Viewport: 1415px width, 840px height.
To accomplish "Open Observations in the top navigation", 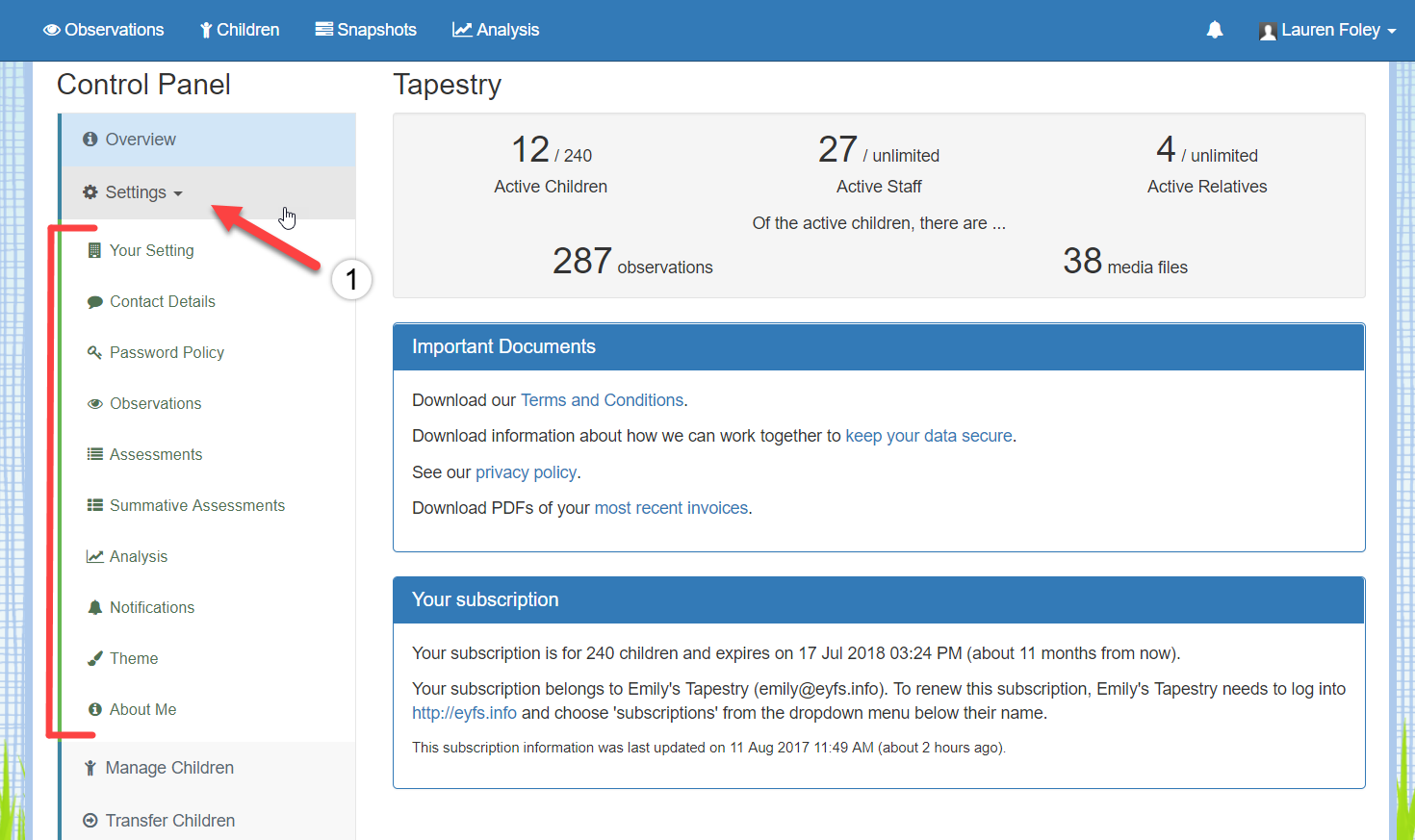I will [104, 30].
